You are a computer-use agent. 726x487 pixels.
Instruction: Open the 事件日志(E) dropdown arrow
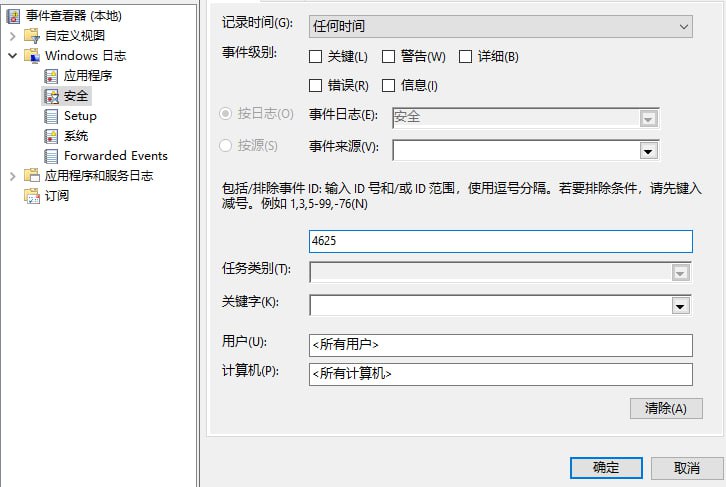648,119
